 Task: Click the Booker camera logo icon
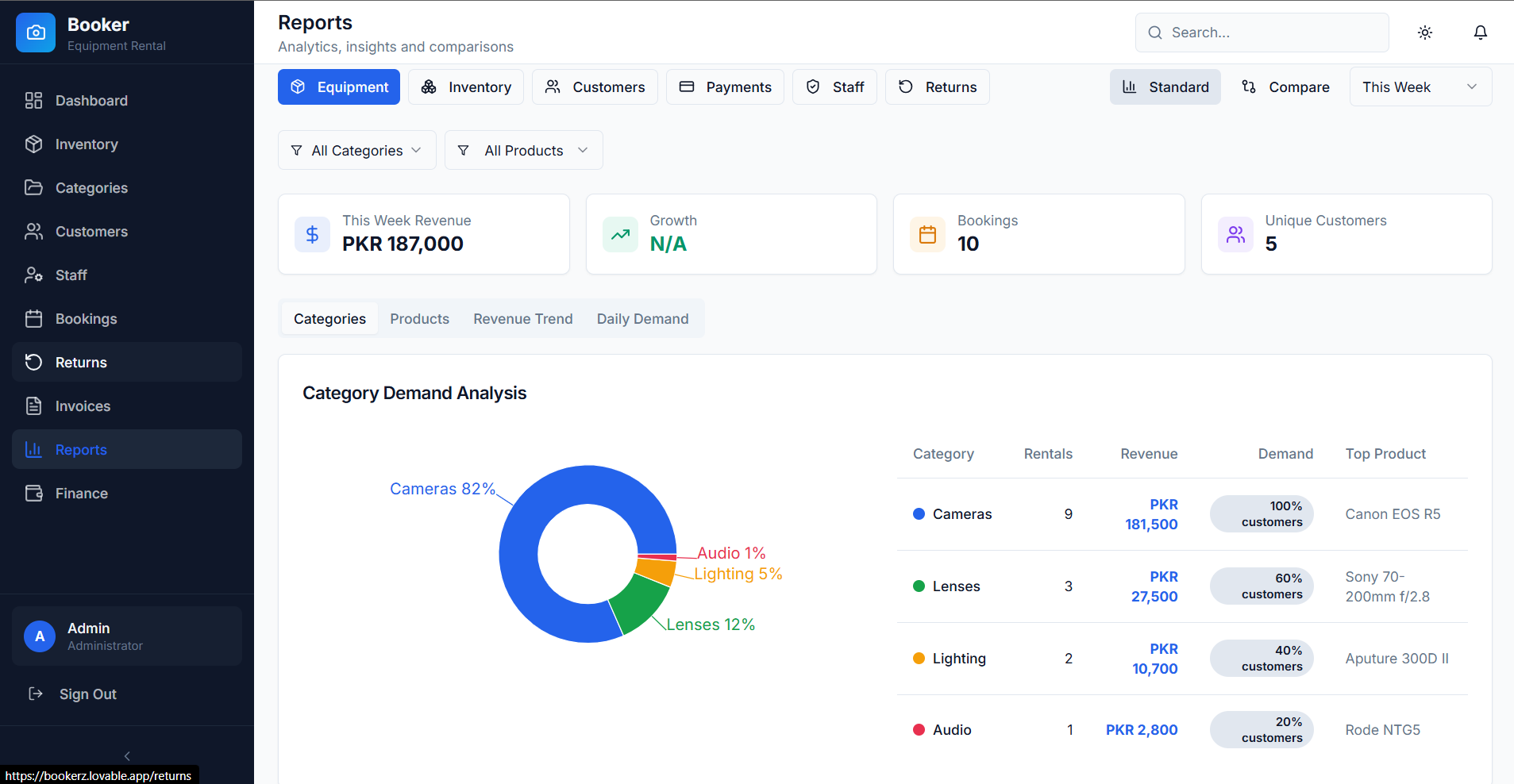click(36, 33)
